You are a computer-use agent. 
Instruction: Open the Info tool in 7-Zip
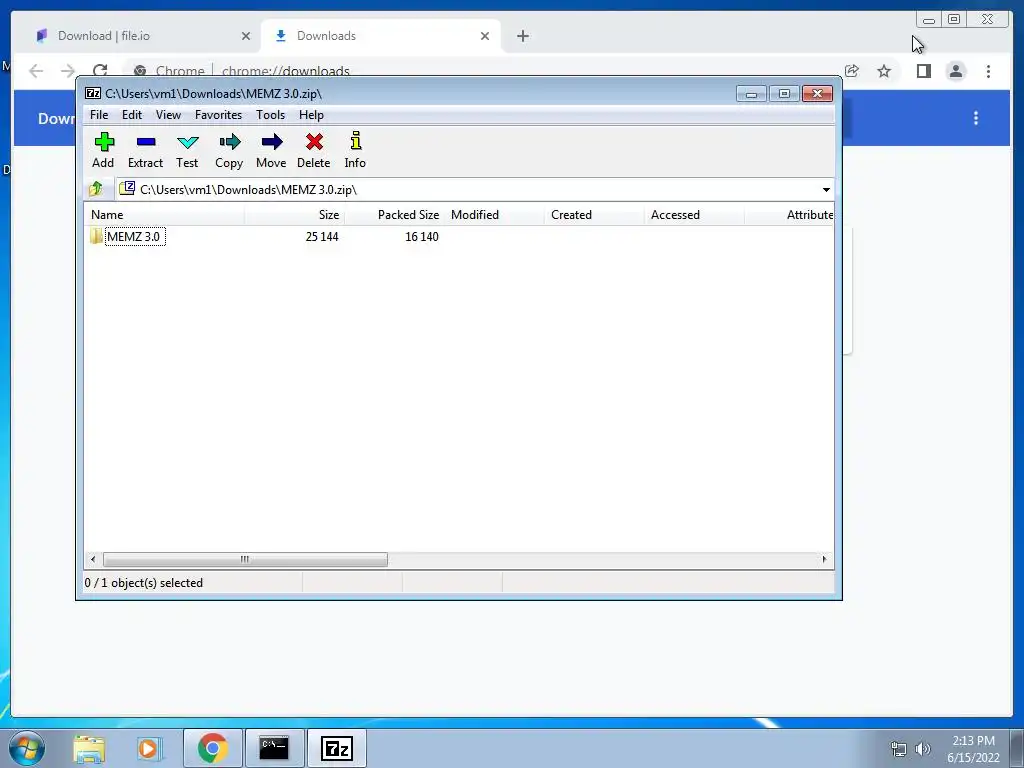[355, 150]
